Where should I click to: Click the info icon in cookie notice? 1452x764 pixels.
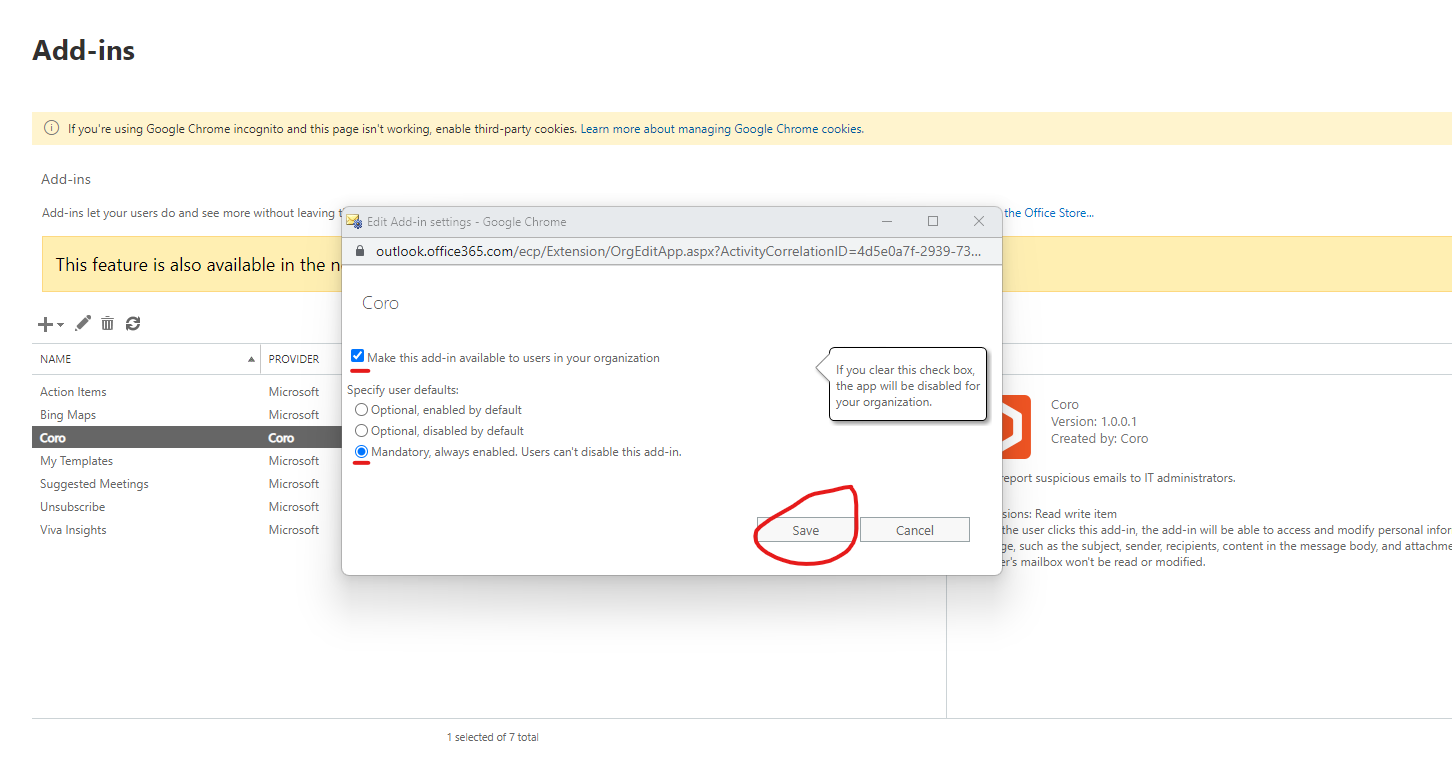(52, 128)
